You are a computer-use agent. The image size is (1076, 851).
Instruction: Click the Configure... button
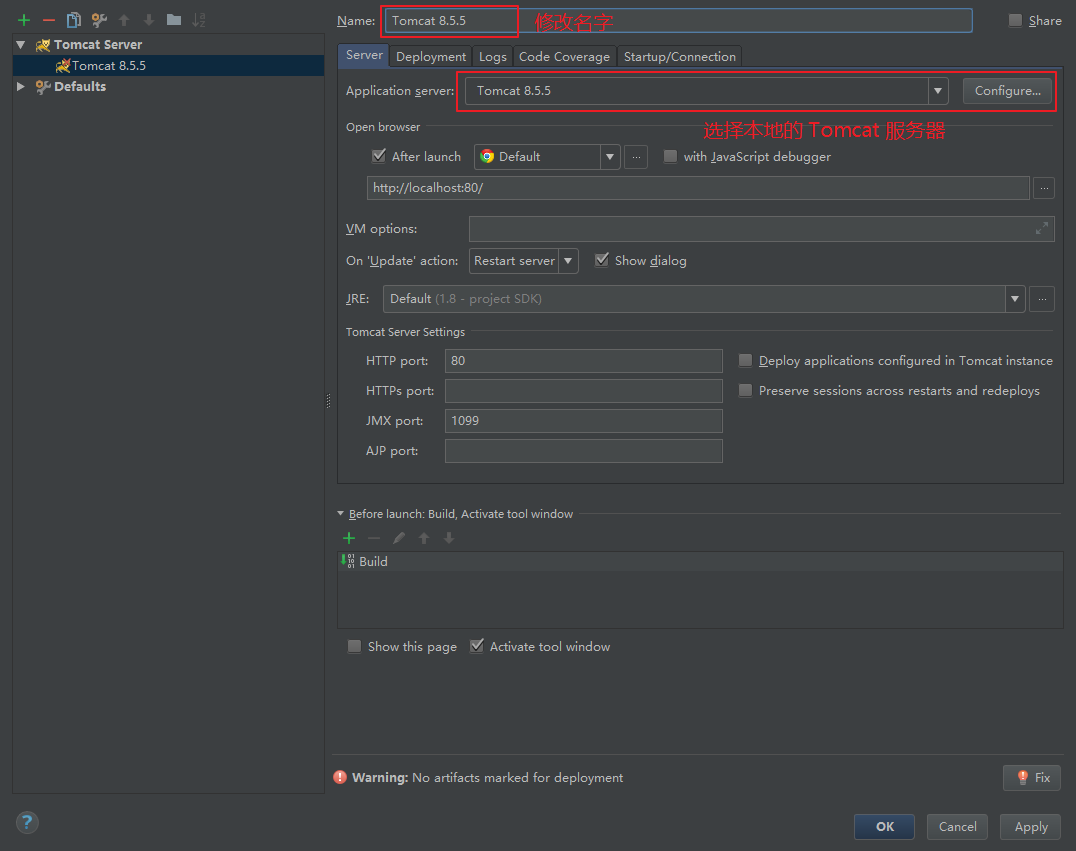(1007, 91)
